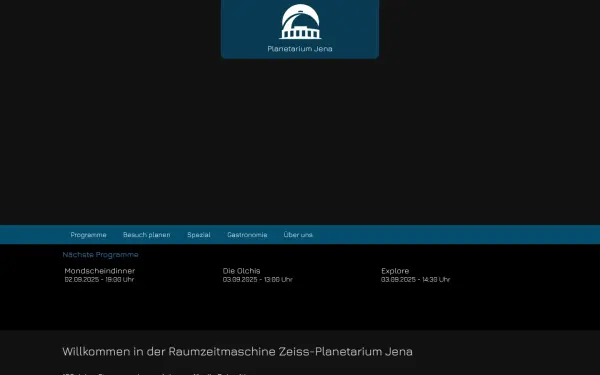The height and width of the screenshot is (375, 600).
Task: Select the Die Olchis 03.09.2025 time text
Action: click(258, 279)
